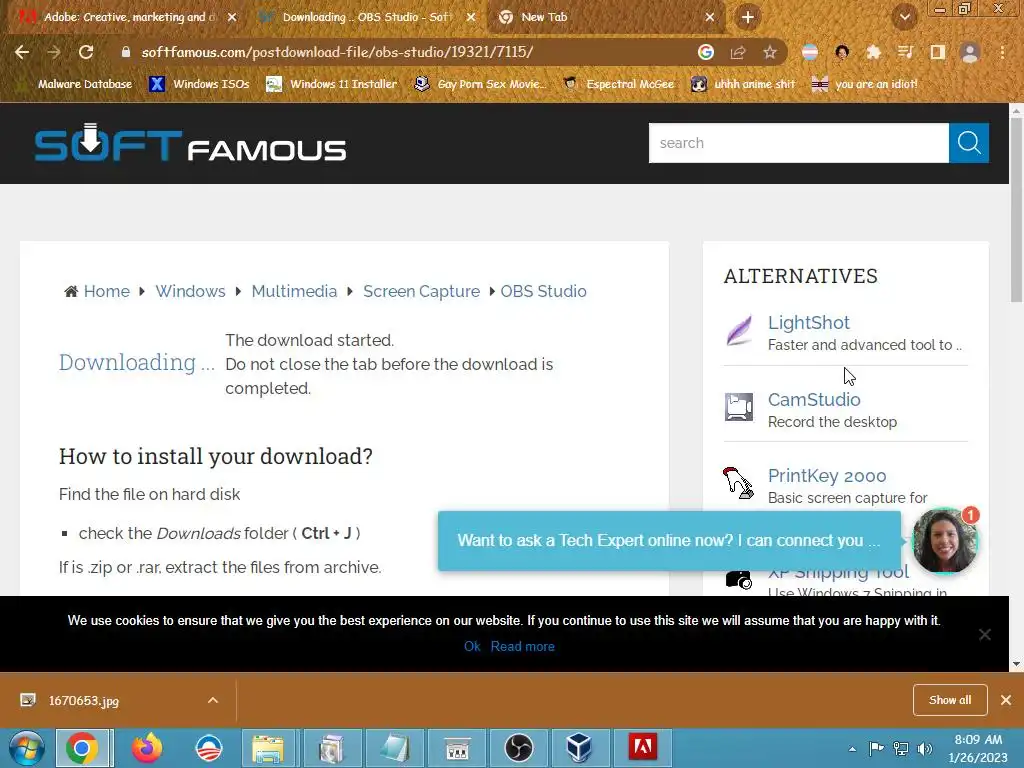Click the Screen Capture breadcrumb link
This screenshot has height=768, width=1024.
pyautogui.click(x=421, y=291)
